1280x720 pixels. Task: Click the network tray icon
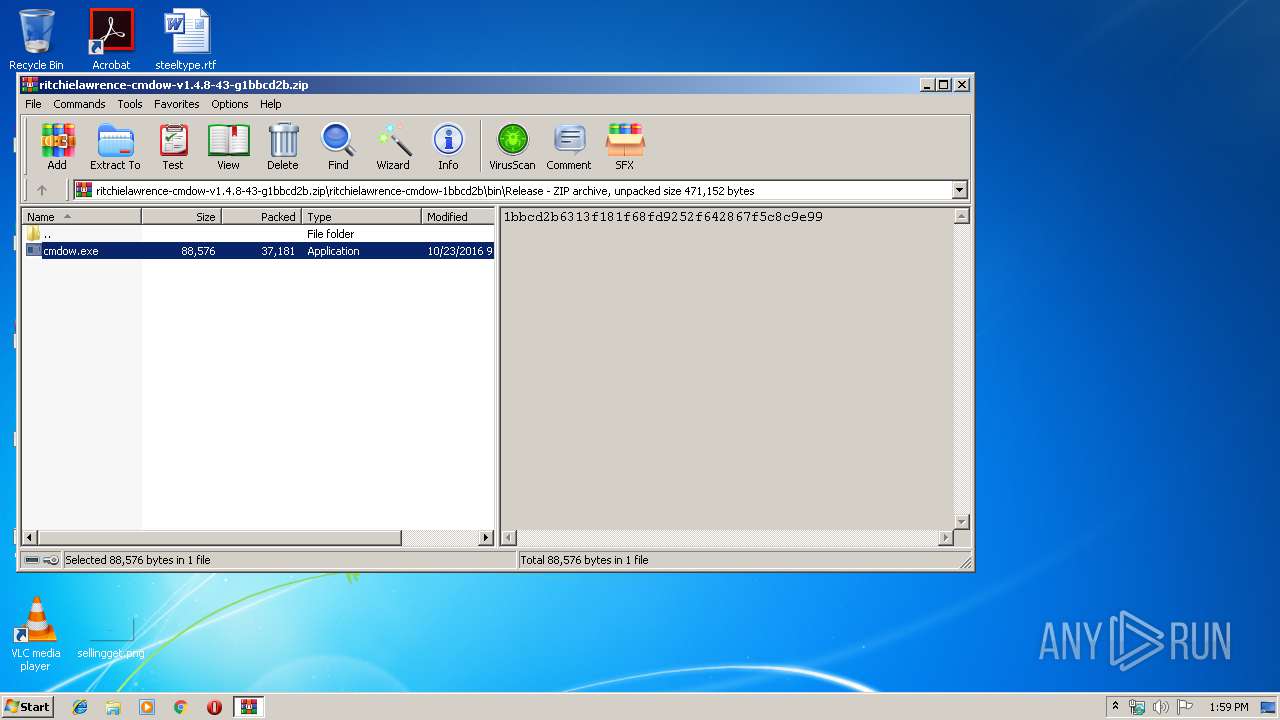click(1137, 707)
